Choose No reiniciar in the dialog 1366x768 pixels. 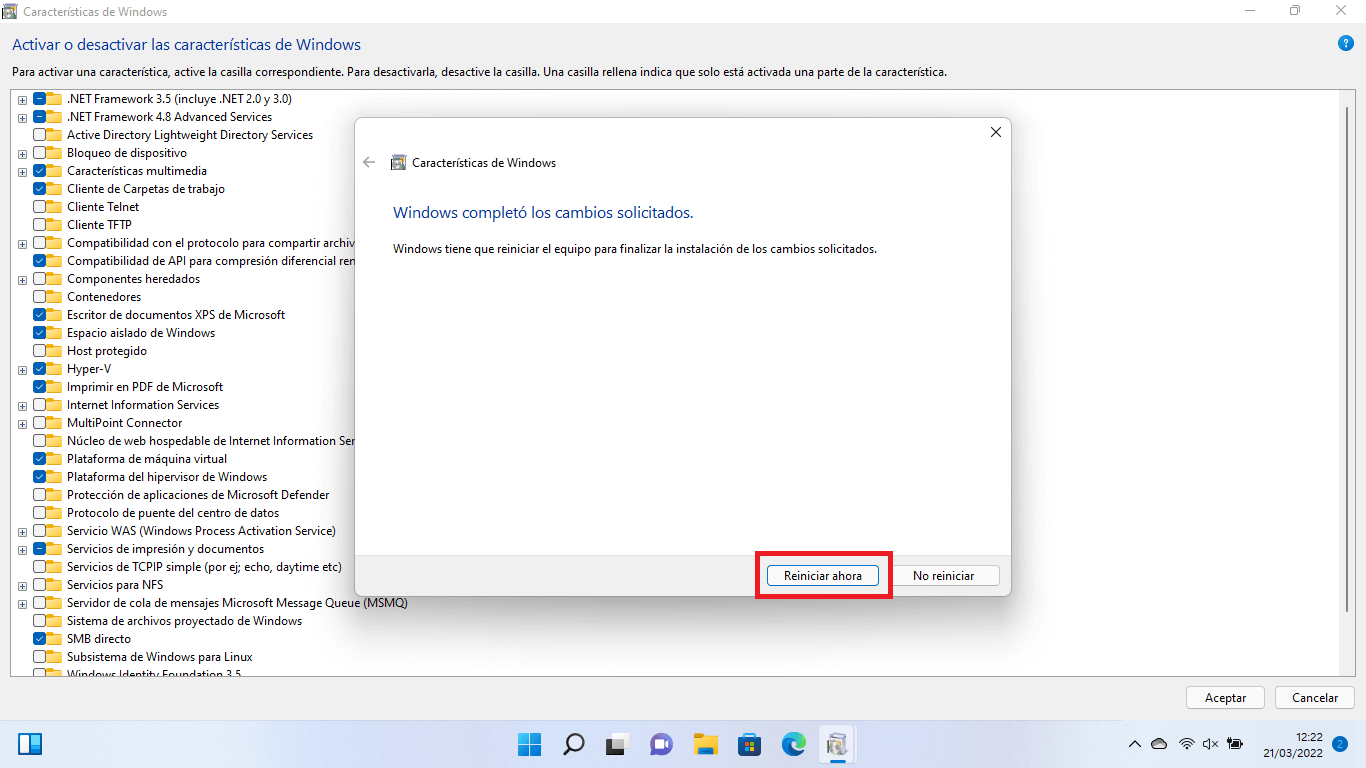pyautogui.click(x=943, y=576)
